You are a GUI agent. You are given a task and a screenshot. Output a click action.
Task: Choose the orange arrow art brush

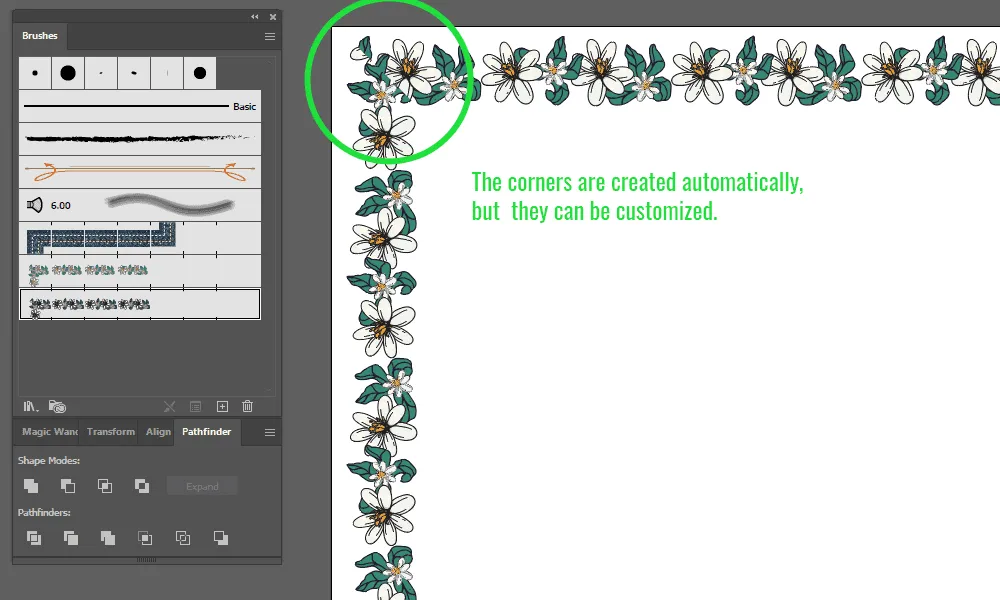click(x=140, y=172)
